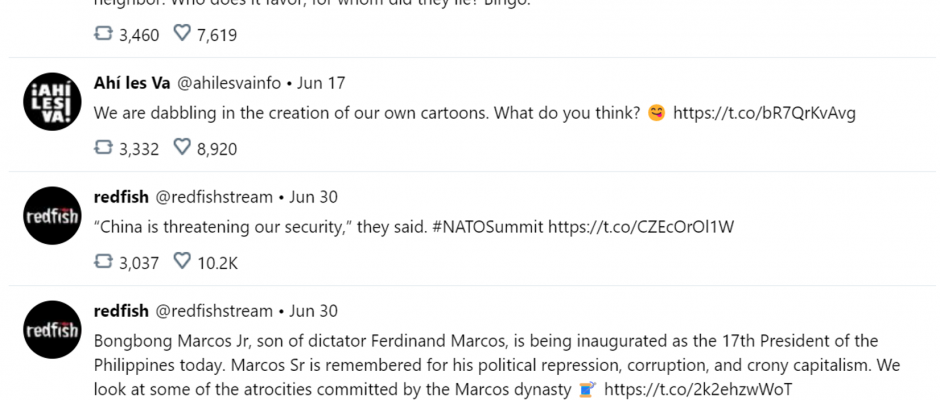Image resolution: width=940 pixels, height=400 pixels.
Task: Click retweet icon on Ahí les Va tweet
Action: 103,147
